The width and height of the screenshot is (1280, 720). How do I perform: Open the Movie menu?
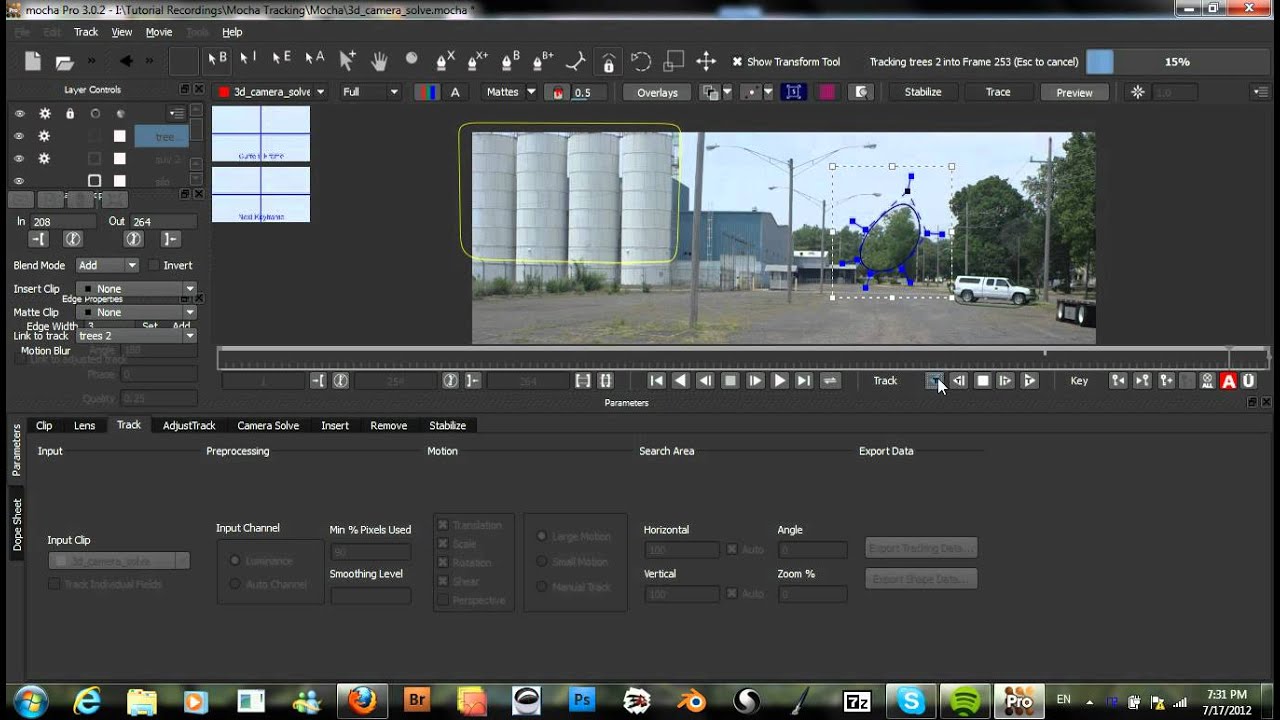[x=159, y=32]
